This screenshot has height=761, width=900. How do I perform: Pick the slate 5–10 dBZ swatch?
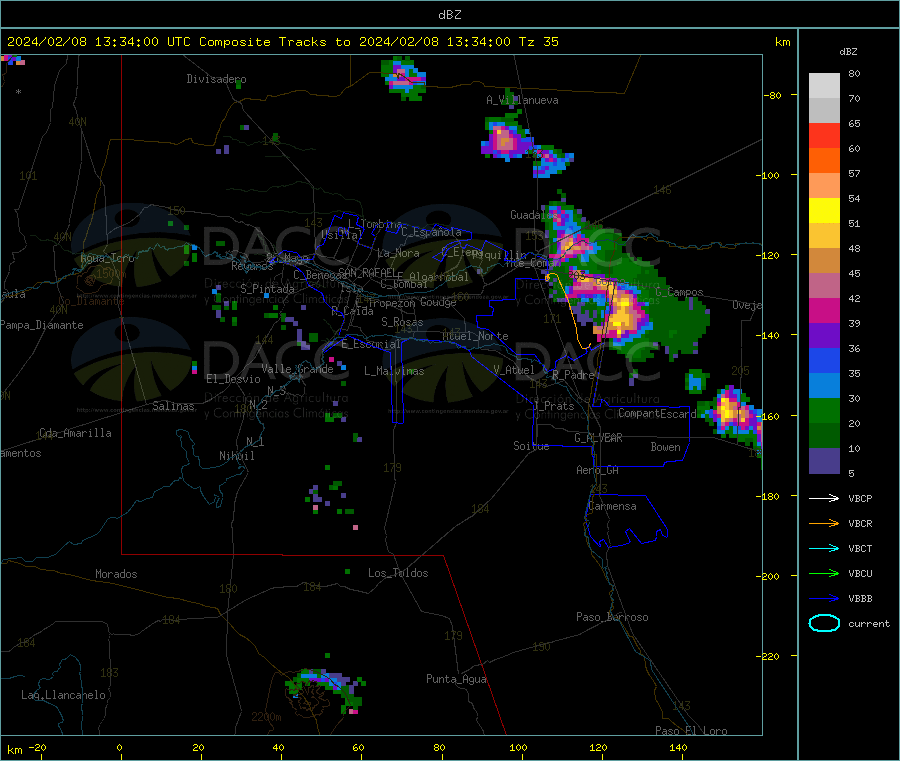(x=824, y=461)
